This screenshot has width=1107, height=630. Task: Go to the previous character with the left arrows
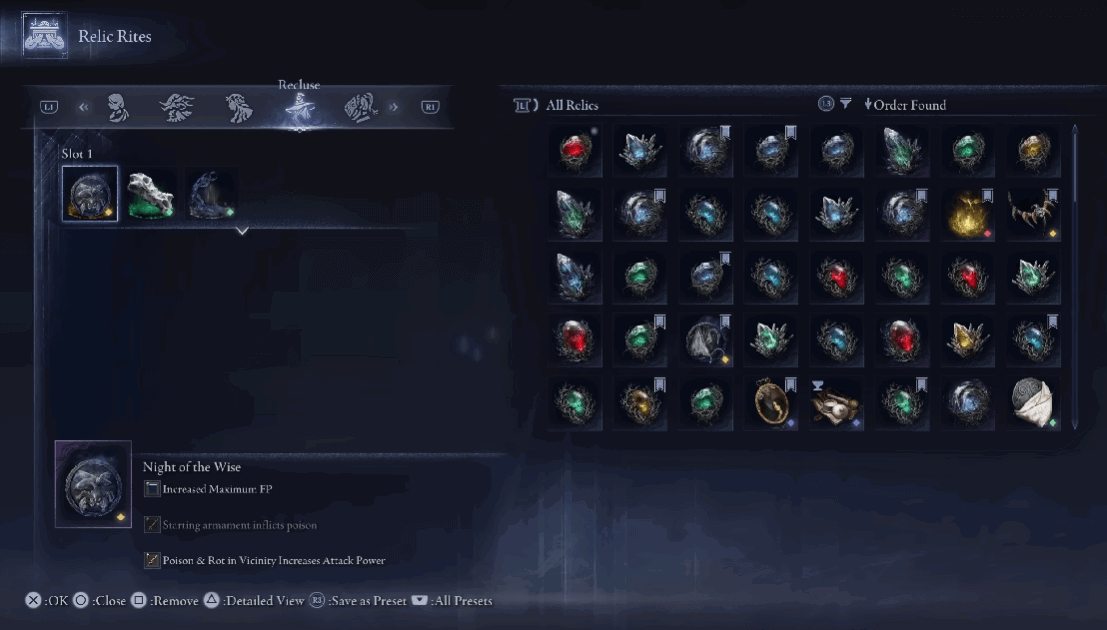click(x=84, y=107)
